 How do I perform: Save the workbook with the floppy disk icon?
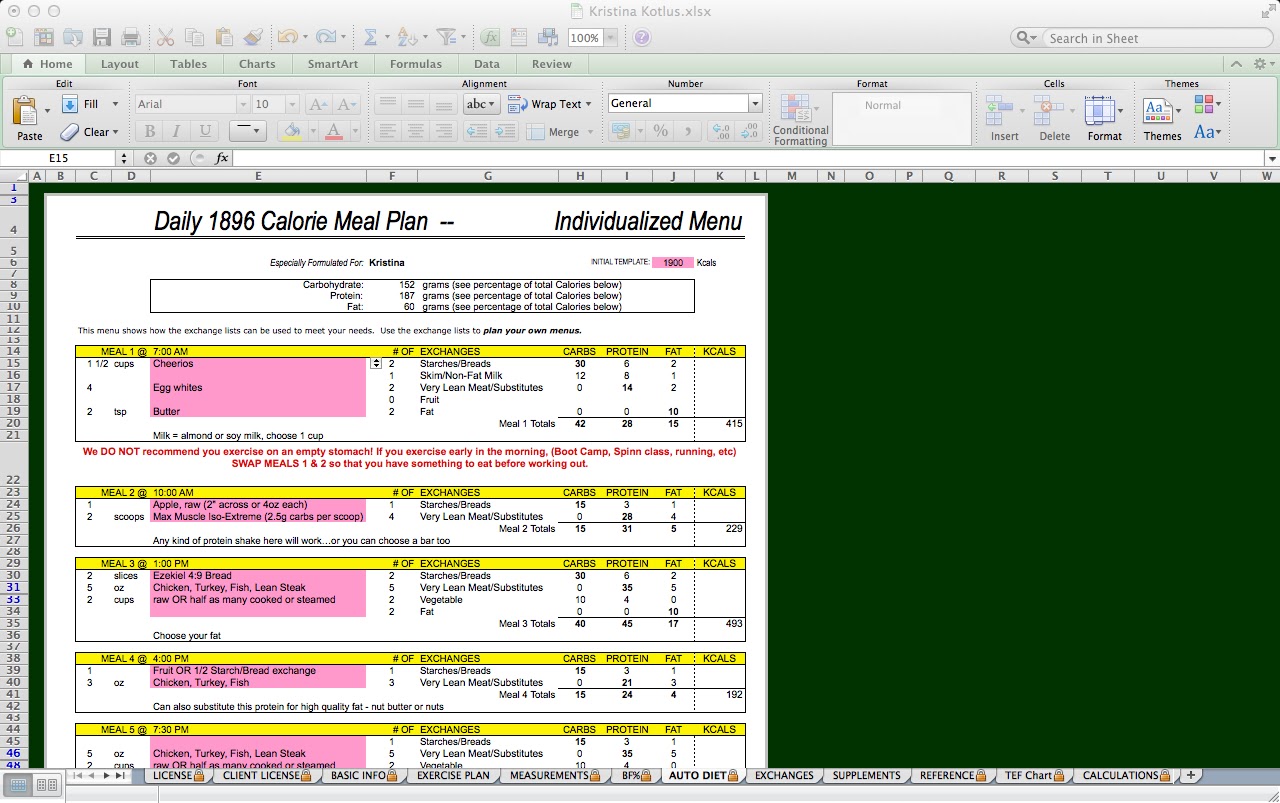coord(101,37)
